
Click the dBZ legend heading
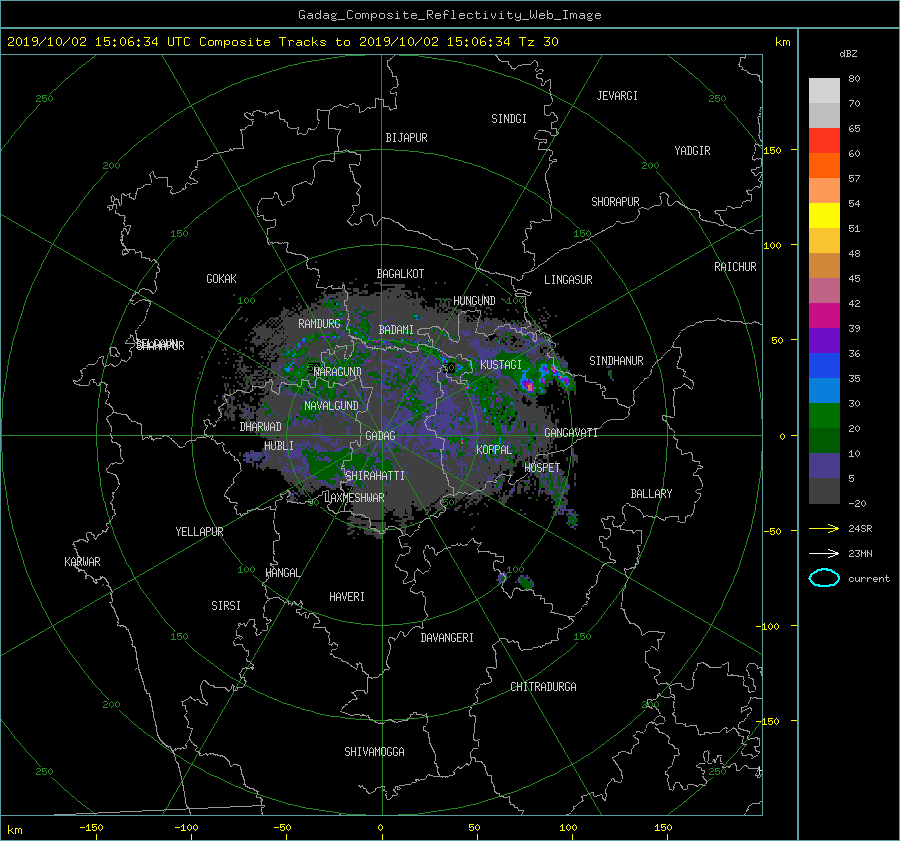(x=848, y=54)
